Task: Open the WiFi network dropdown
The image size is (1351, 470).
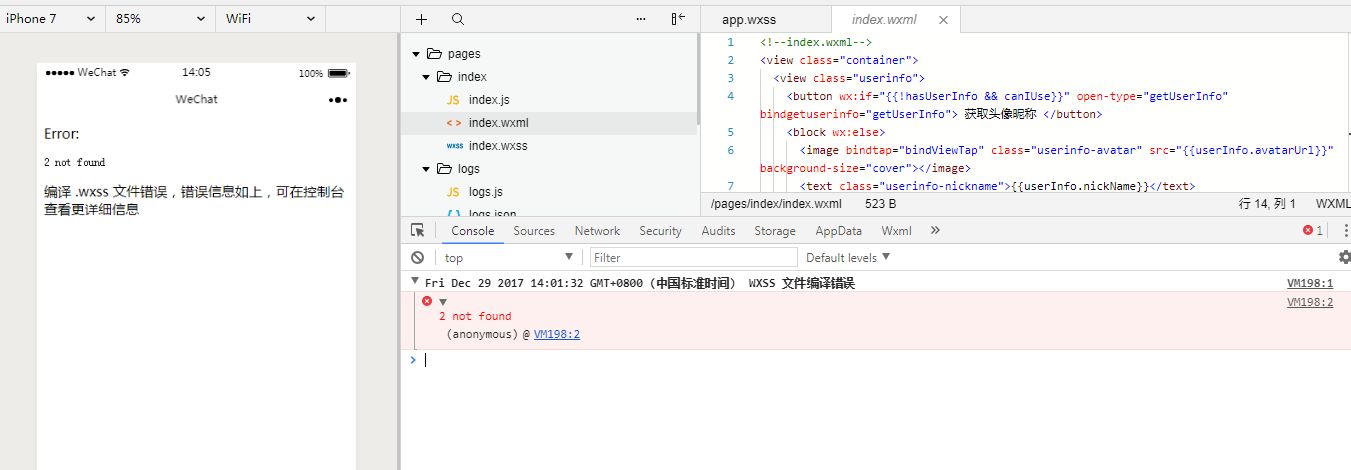Action: tap(269, 19)
